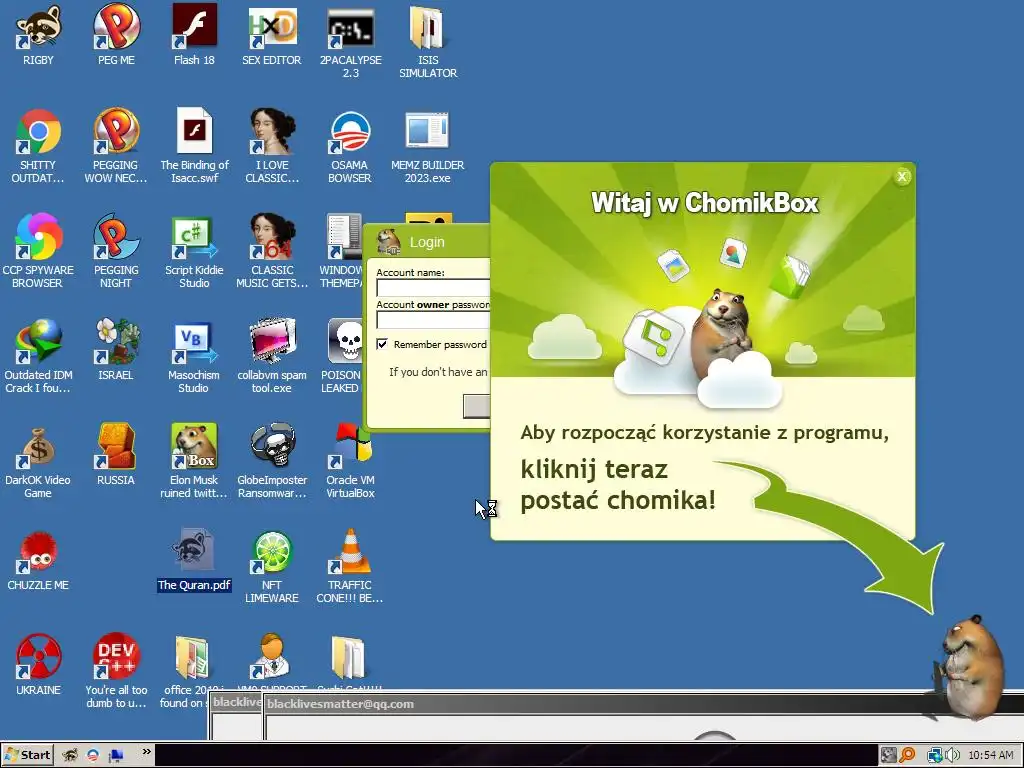Click the show desktop quick launch icon
The width and height of the screenshot is (1024, 768).
click(116, 756)
